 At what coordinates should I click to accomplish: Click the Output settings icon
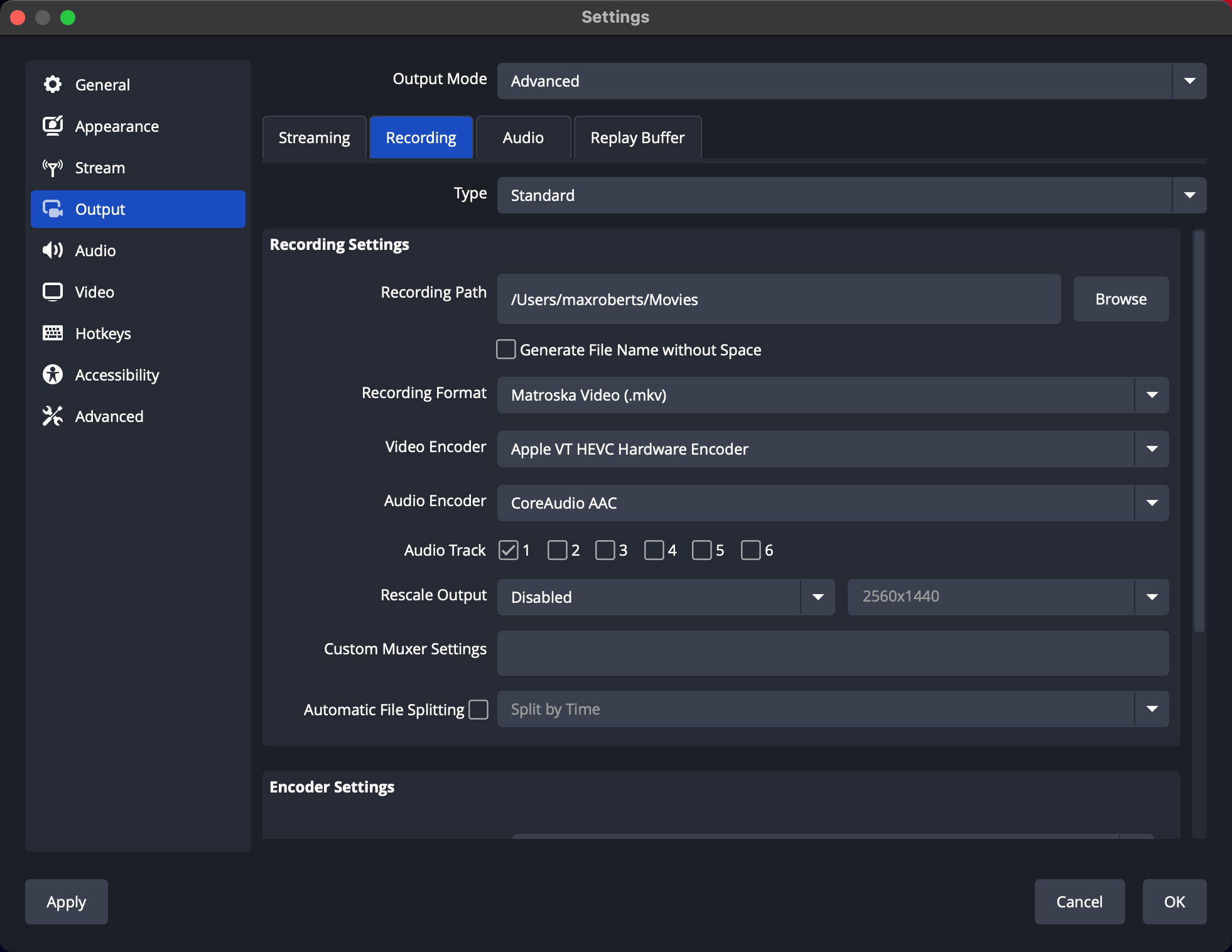point(53,209)
